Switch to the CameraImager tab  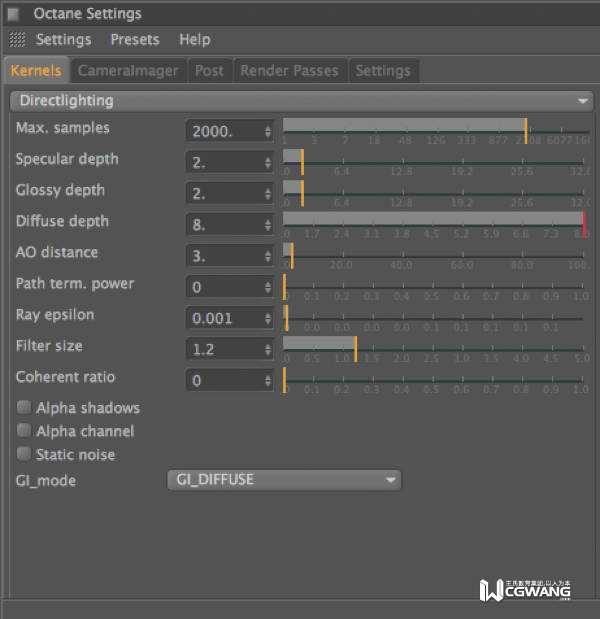(x=128, y=71)
